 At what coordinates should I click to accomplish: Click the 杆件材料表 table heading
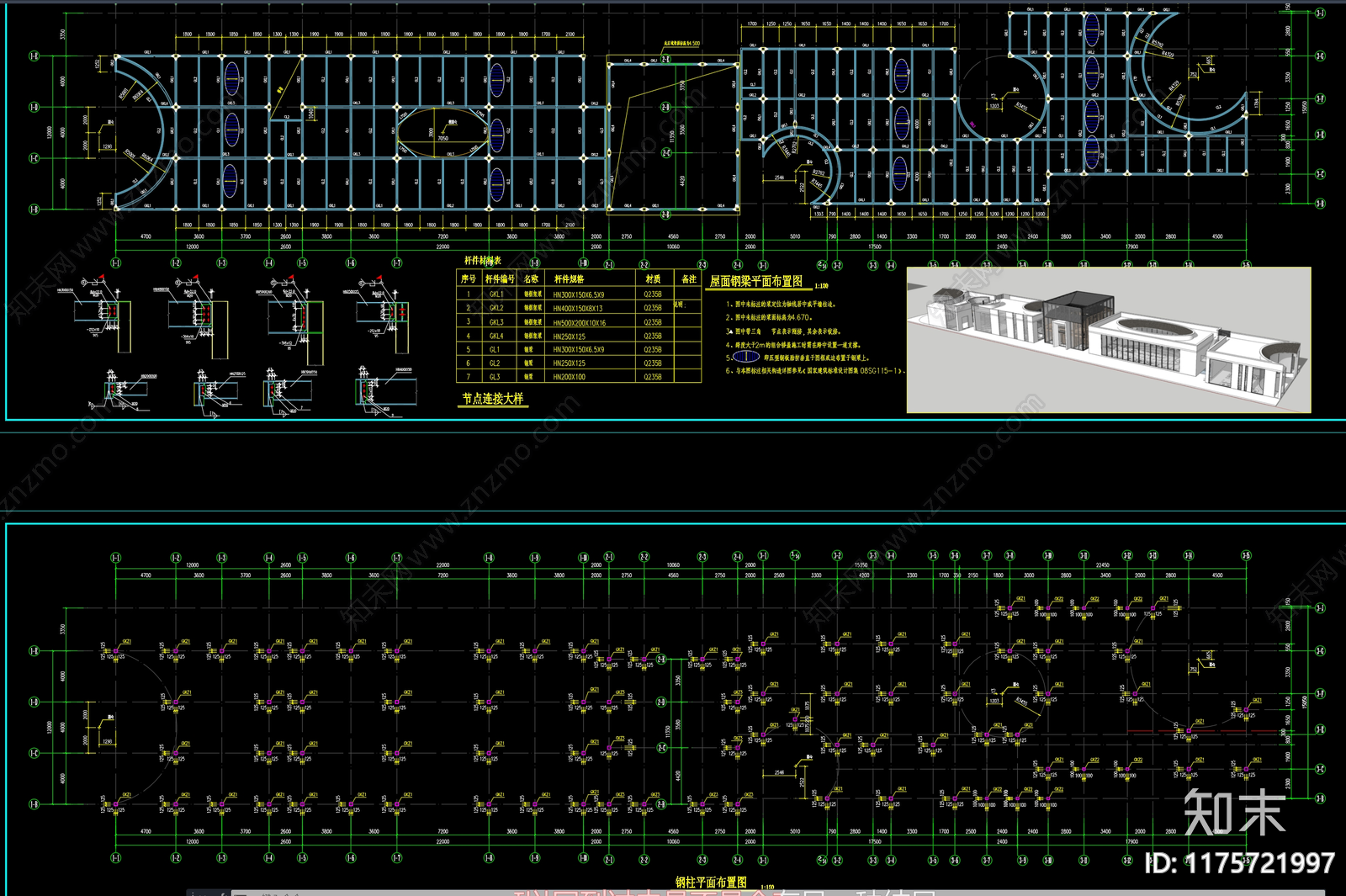point(483,261)
